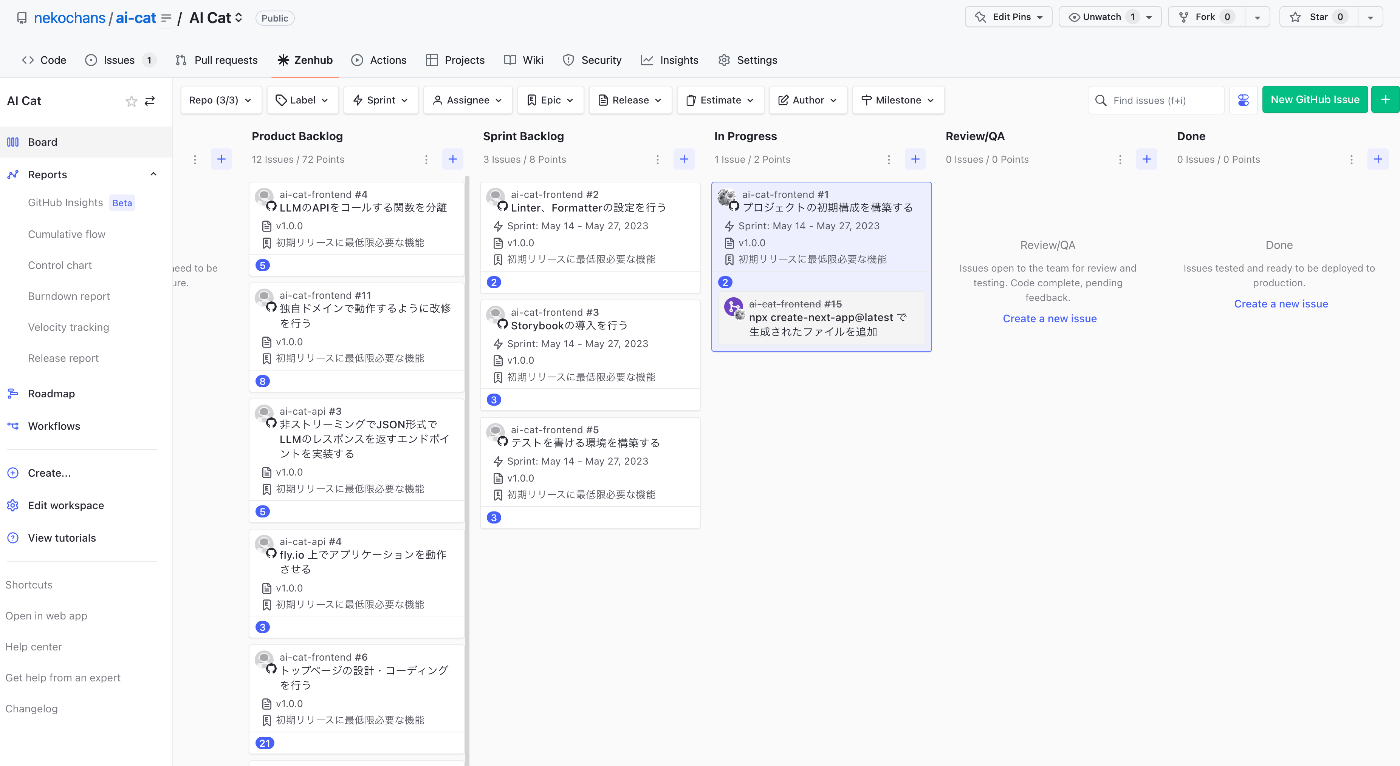Switch to the Insights tab
Viewport: 1400px width, 766px height.
[670, 60]
